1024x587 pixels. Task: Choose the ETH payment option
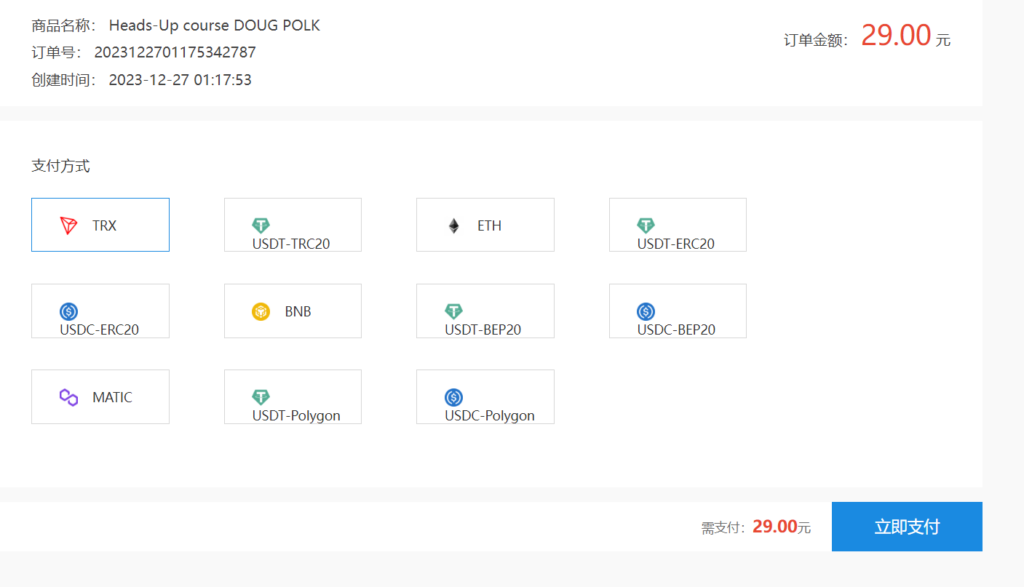click(x=485, y=225)
